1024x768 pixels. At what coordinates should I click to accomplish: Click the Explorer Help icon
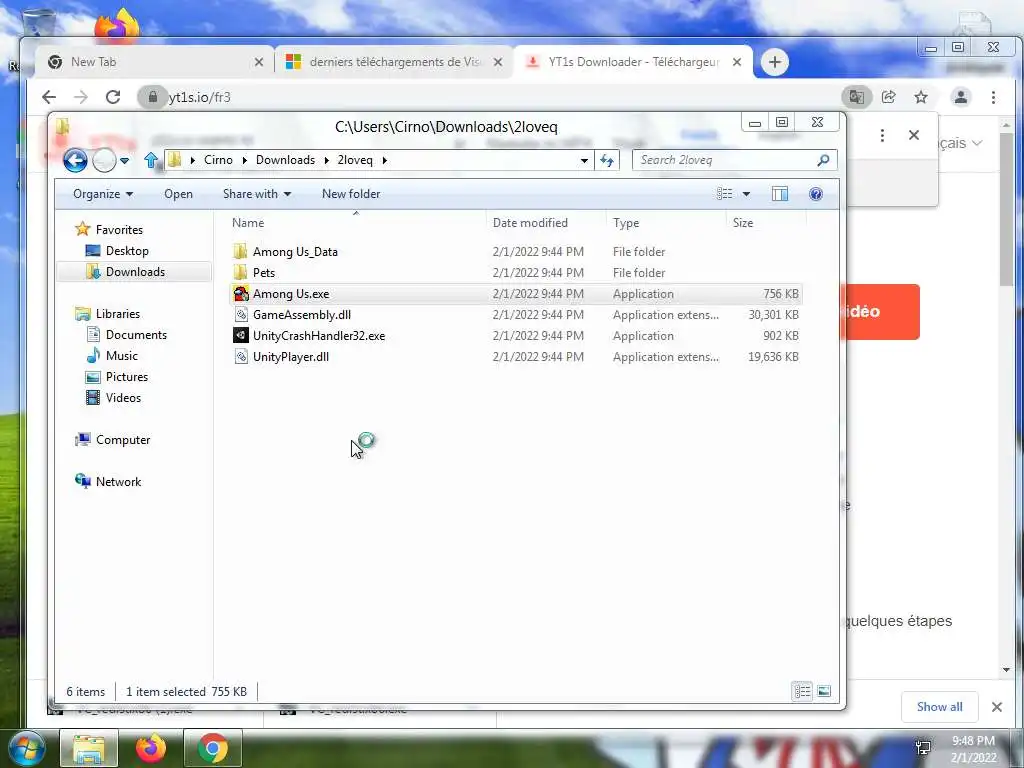tap(816, 194)
